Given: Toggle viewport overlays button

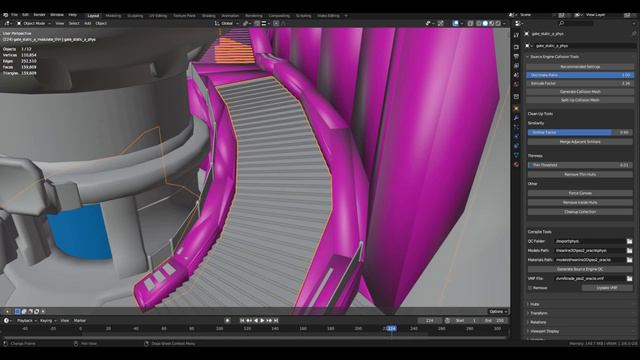Looking at the screenshot, I should click(x=456, y=24).
